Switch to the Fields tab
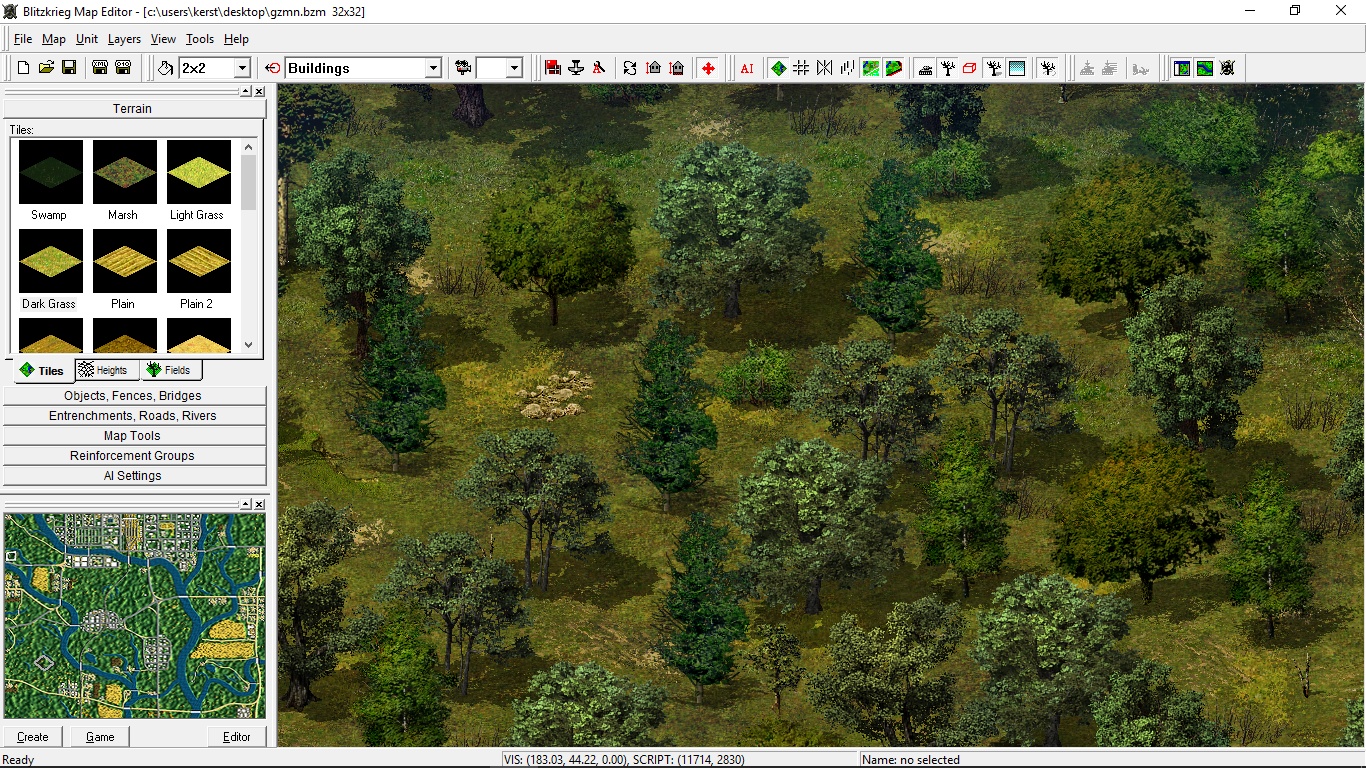 pyautogui.click(x=170, y=370)
